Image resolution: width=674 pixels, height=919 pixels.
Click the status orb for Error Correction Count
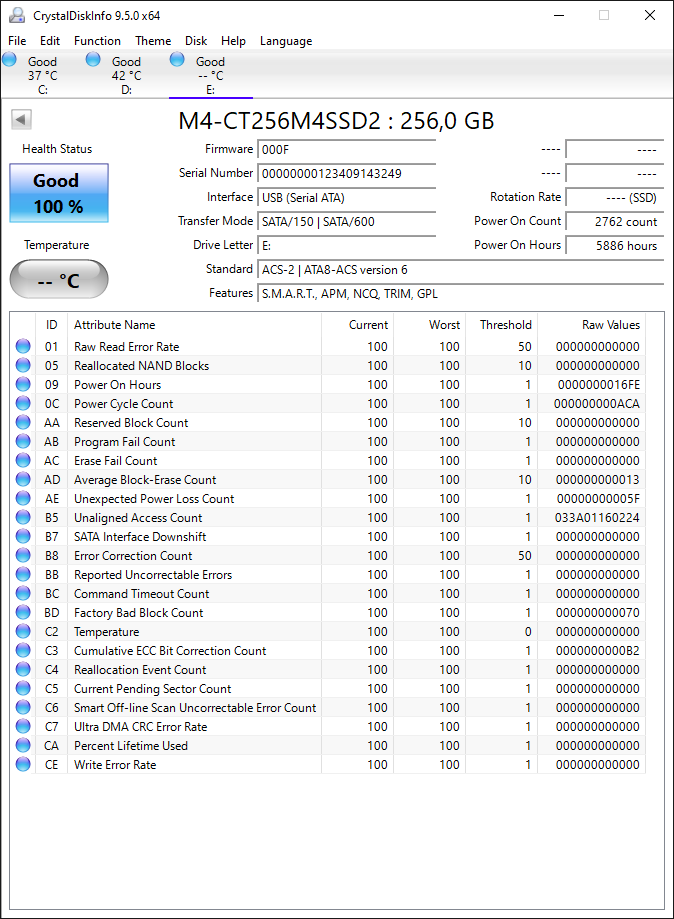(23, 555)
